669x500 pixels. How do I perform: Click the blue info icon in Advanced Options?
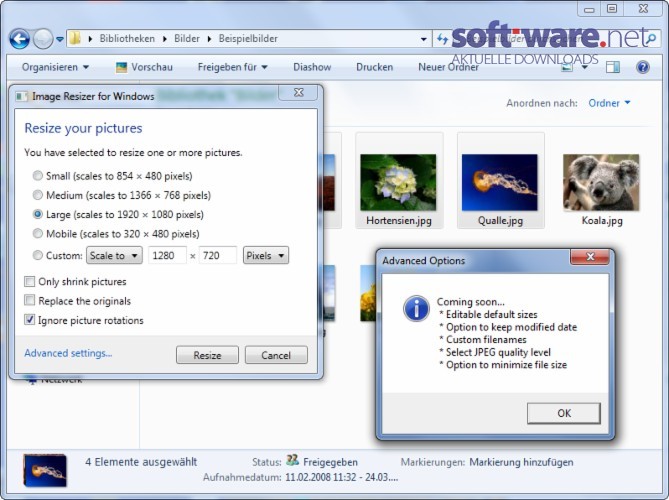coord(416,308)
